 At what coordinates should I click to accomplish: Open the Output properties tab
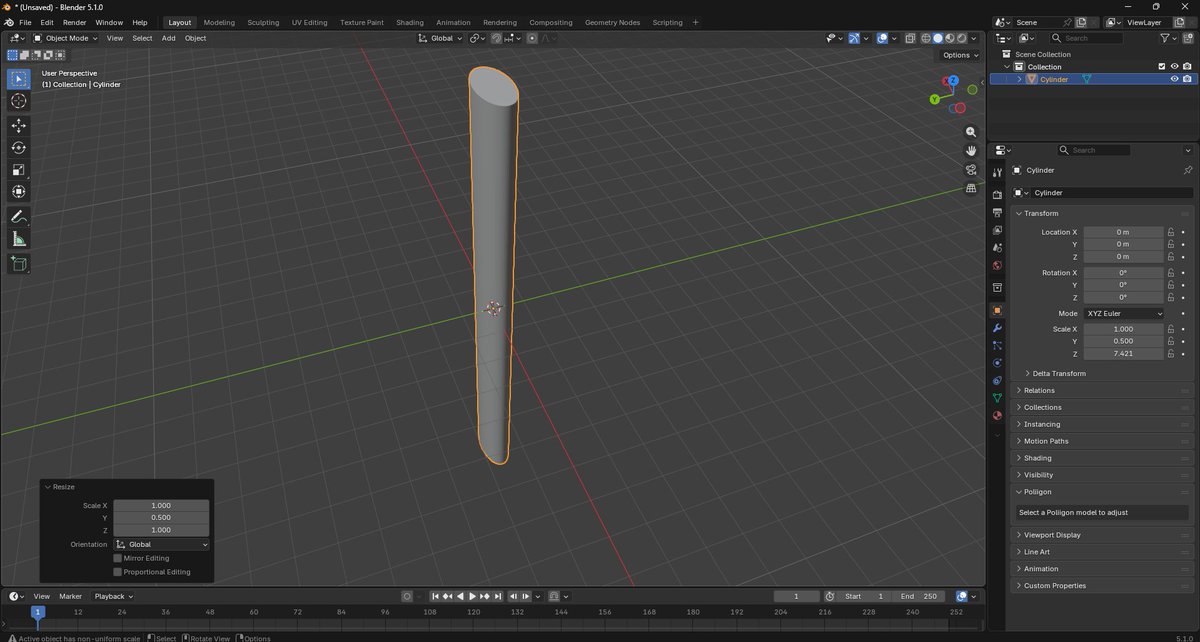point(997,212)
